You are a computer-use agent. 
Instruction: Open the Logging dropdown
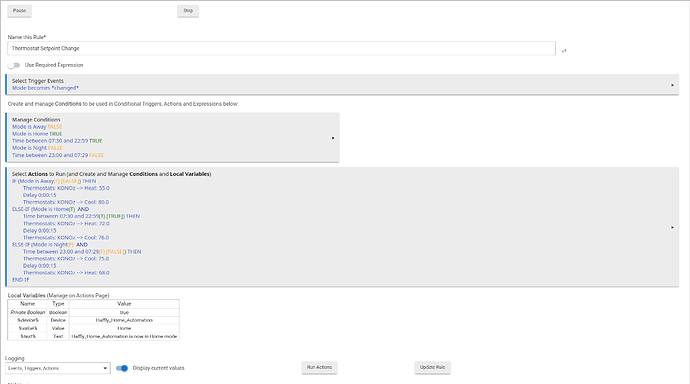pos(58,368)
